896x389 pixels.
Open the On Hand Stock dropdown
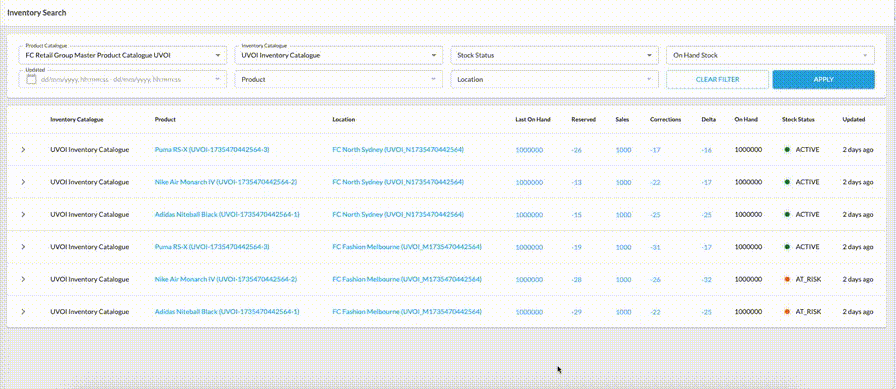coord(770,55)
